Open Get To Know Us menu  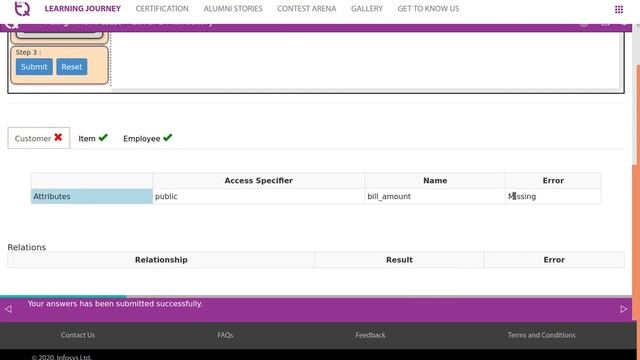pos(428,9)
